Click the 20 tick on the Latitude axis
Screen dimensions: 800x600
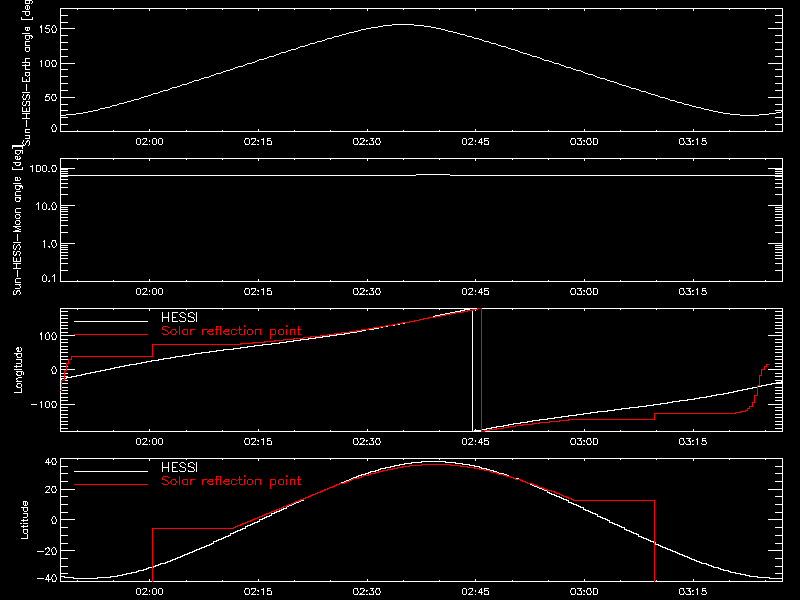pos(51,490)
